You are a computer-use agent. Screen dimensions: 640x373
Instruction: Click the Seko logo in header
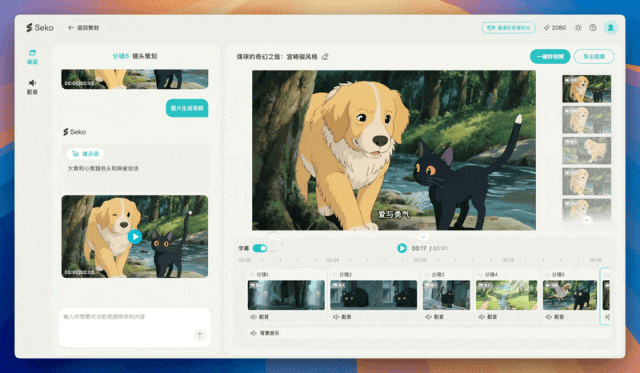tap(40, 28)
